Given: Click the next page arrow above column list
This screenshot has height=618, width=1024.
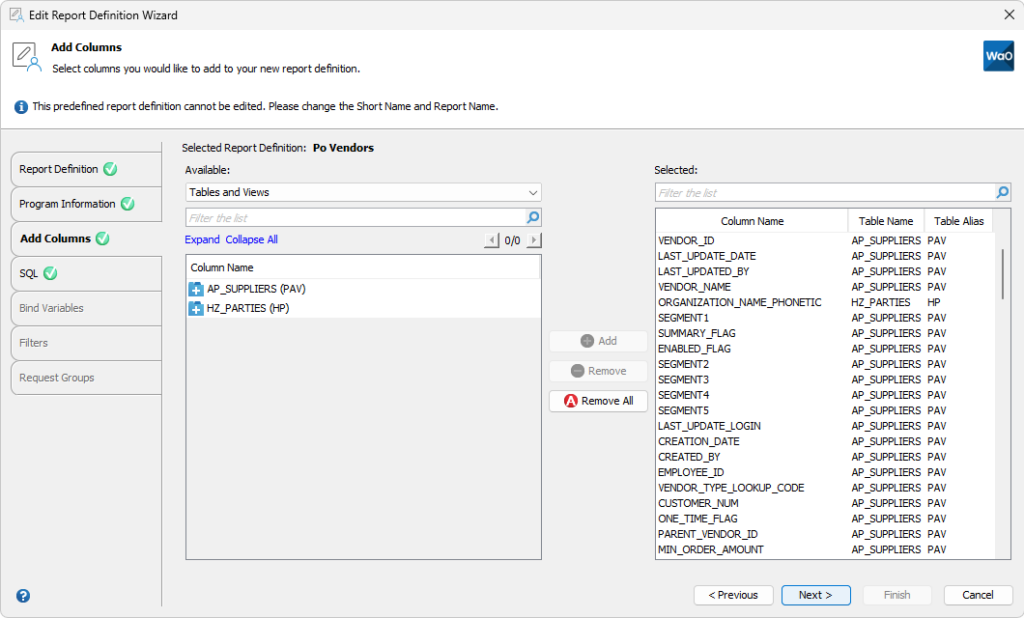Looking at the screenshot, I should click(533, 240).
